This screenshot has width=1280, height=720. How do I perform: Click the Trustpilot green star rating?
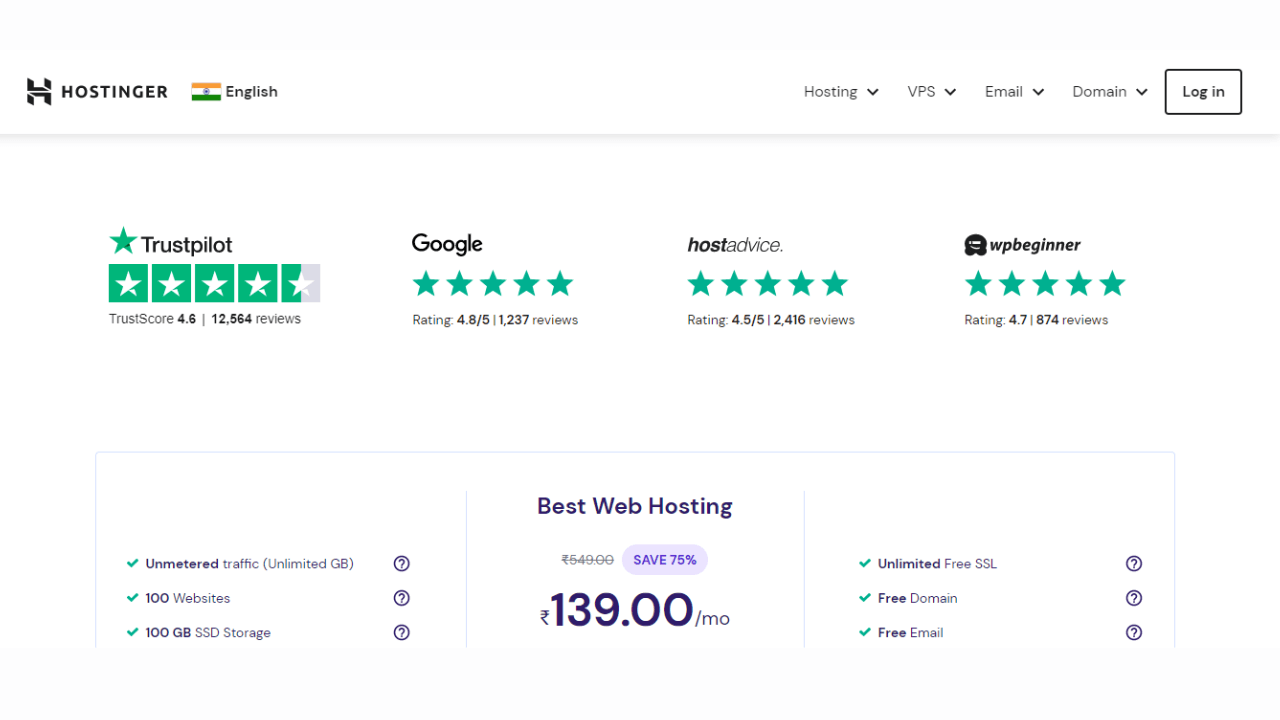214,283
